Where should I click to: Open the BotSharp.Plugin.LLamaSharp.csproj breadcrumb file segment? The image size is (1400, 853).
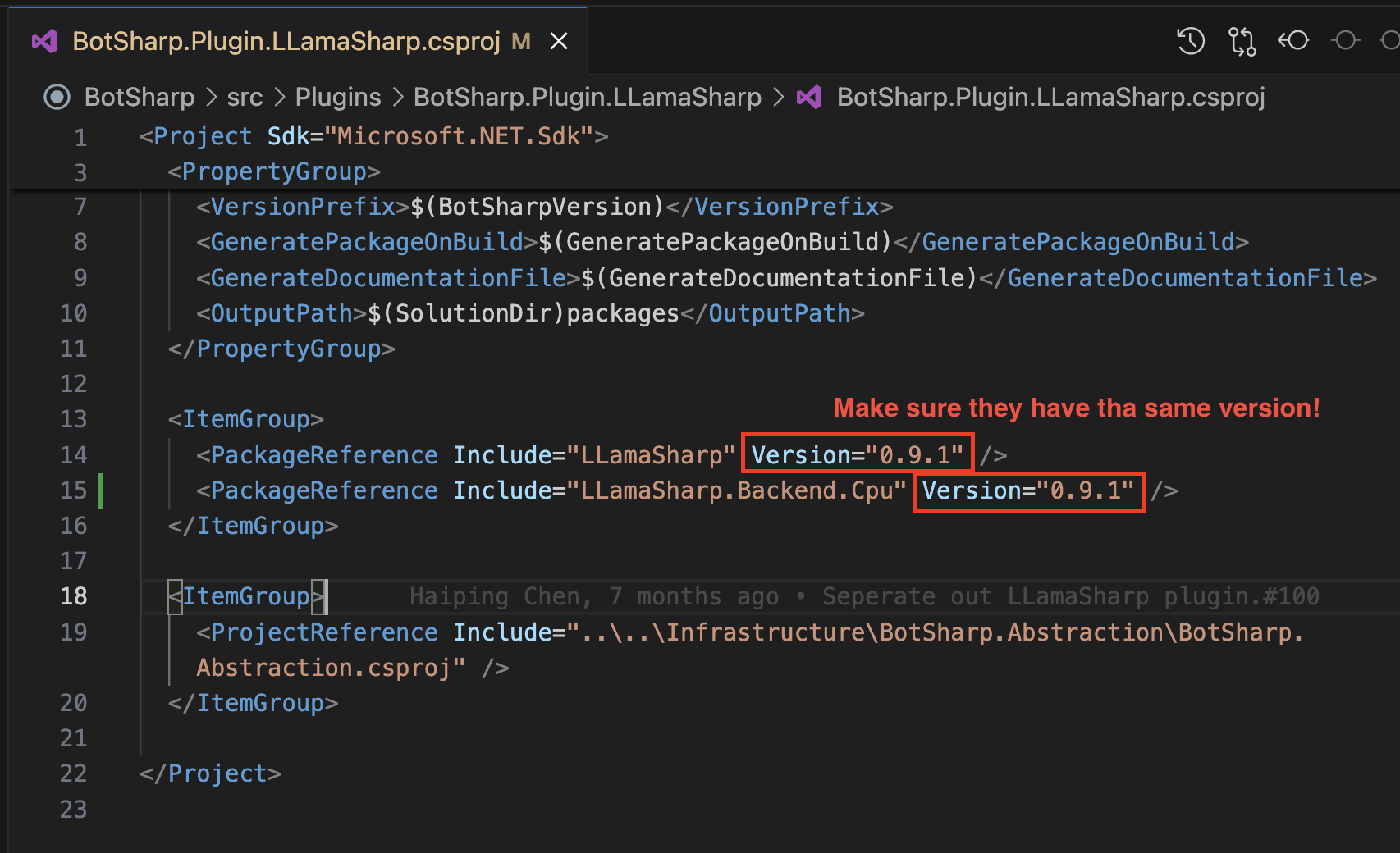click(x=1051, y=97)
